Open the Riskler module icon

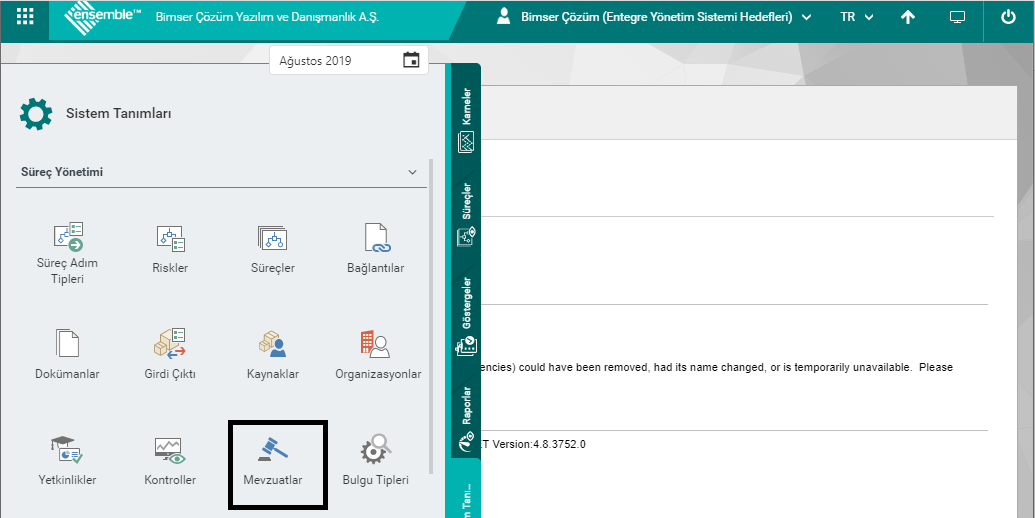(170, 238)
